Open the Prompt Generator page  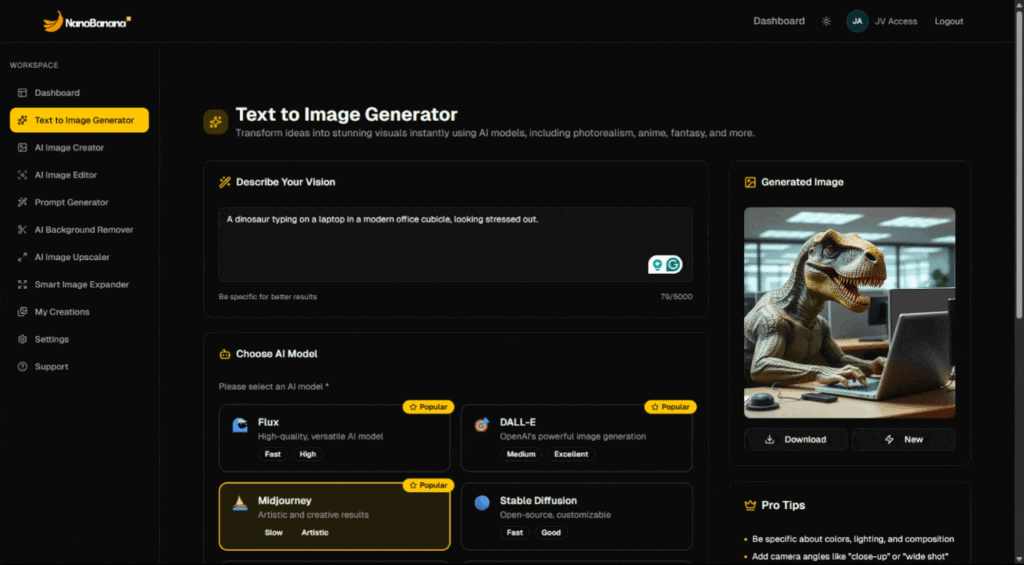(71, 202)
